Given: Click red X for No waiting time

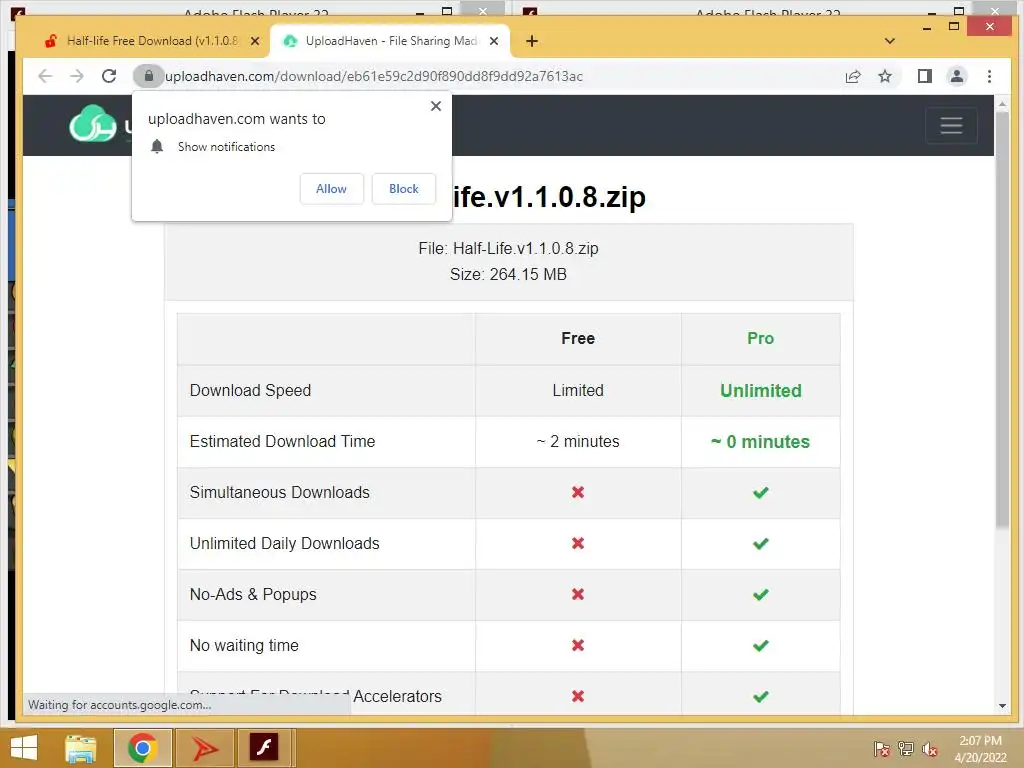Looking at the screenshot, I should coord(578,645).
